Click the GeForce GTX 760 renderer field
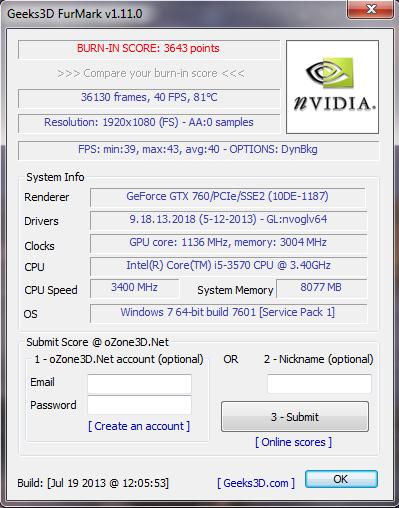This screenshot has height=508, width=399. tap(228, 197)
